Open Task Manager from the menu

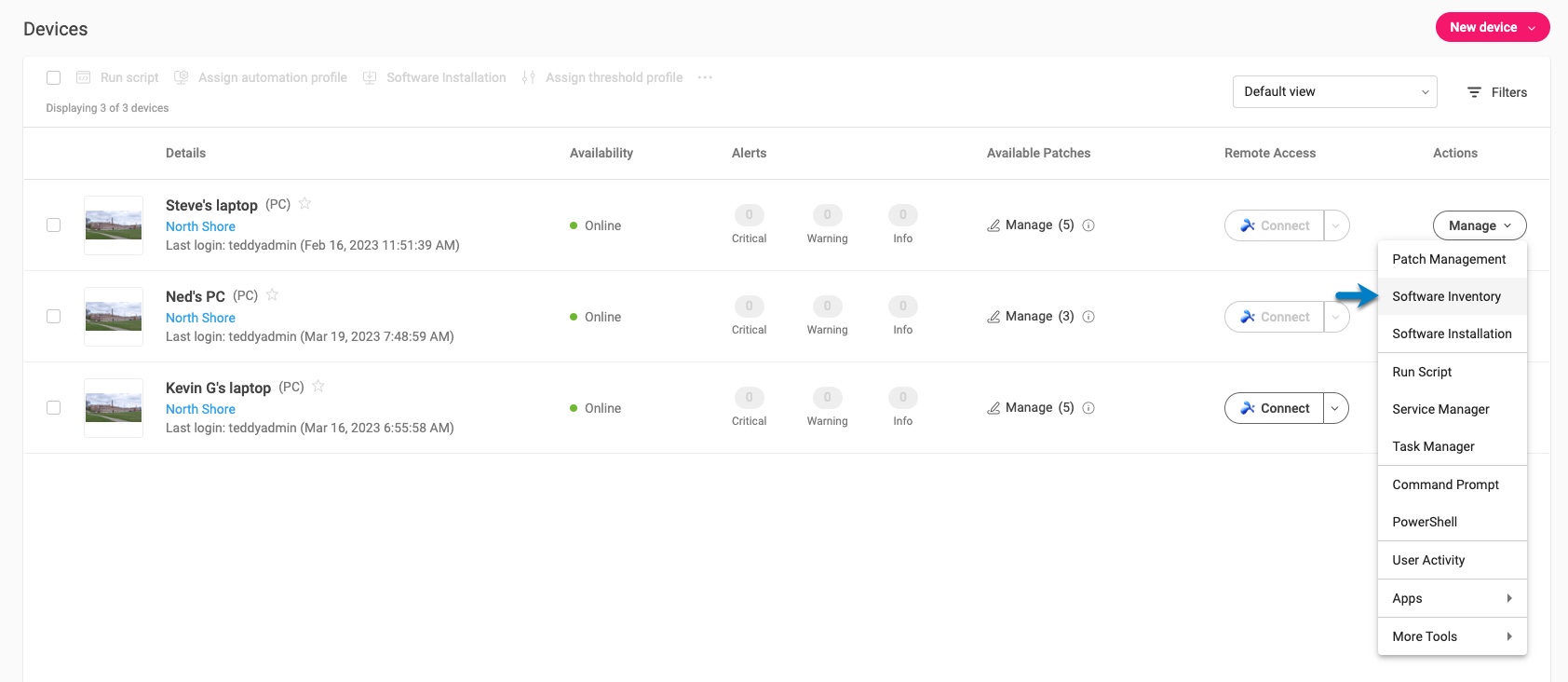click(x=1453, y=446)
